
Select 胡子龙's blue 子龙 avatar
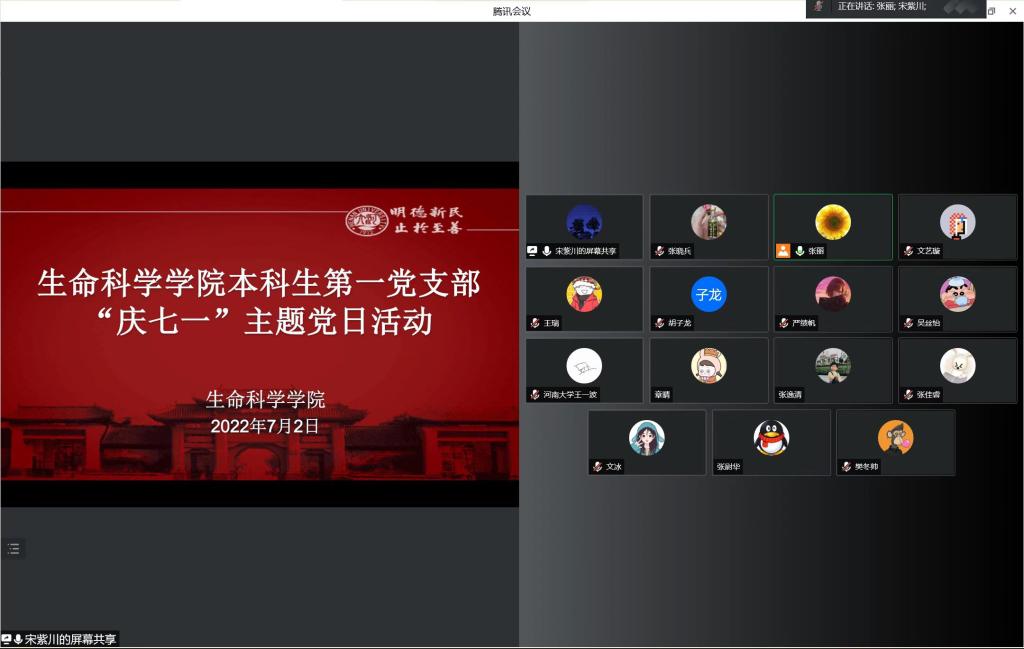point(709,294)
